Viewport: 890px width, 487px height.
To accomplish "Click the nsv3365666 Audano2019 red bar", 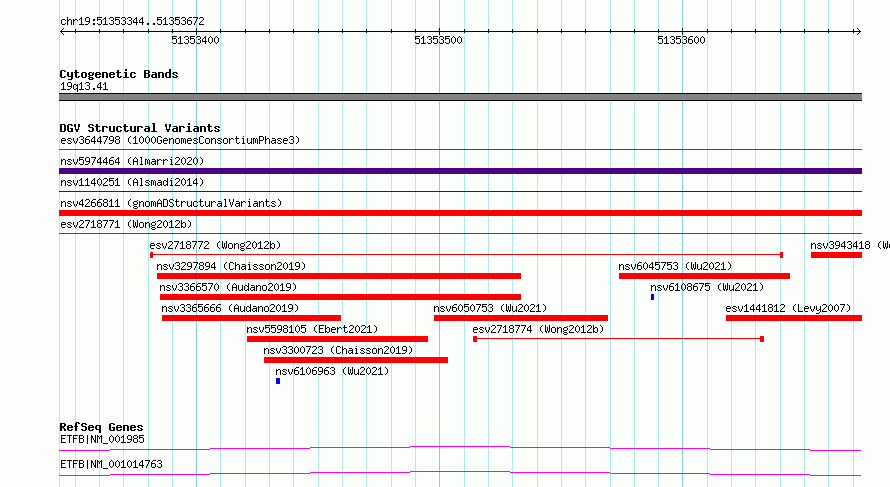I will [x=251, y=318].
